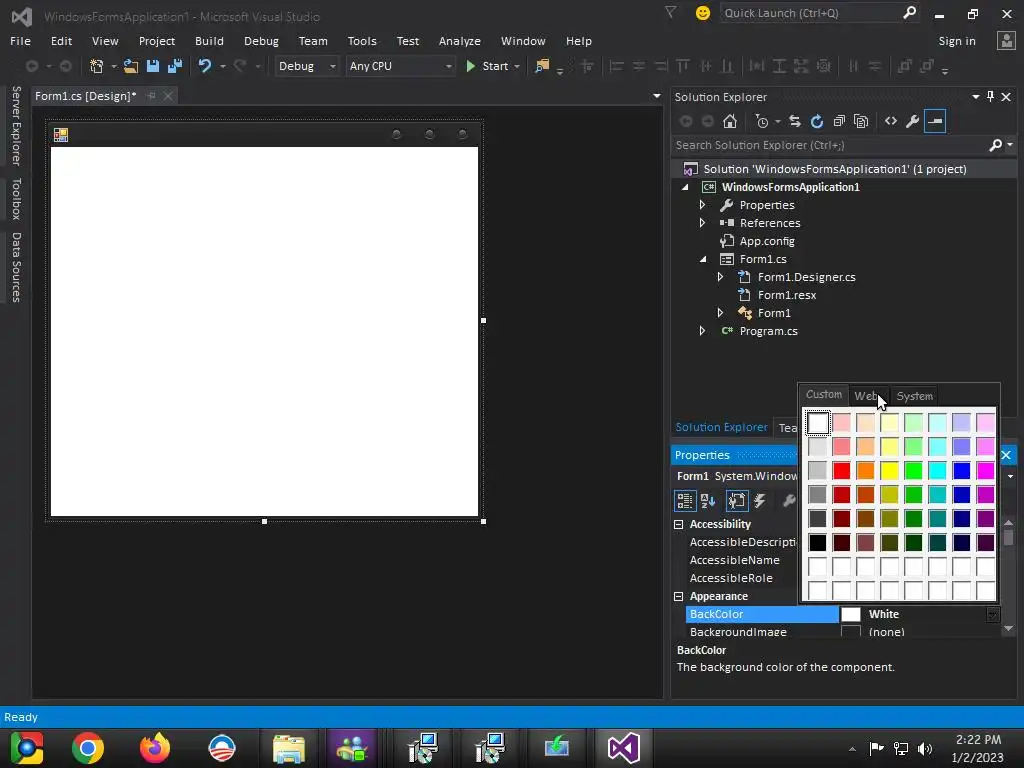1024x768 pixels.
Task: Collapse the Appearance property category
Action: (679, 596)
